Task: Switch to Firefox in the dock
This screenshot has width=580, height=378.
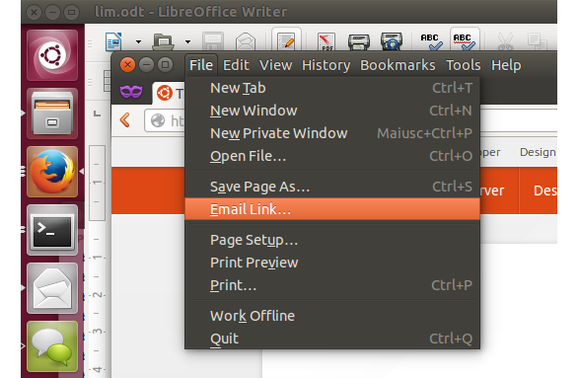Action: point(52,172)
